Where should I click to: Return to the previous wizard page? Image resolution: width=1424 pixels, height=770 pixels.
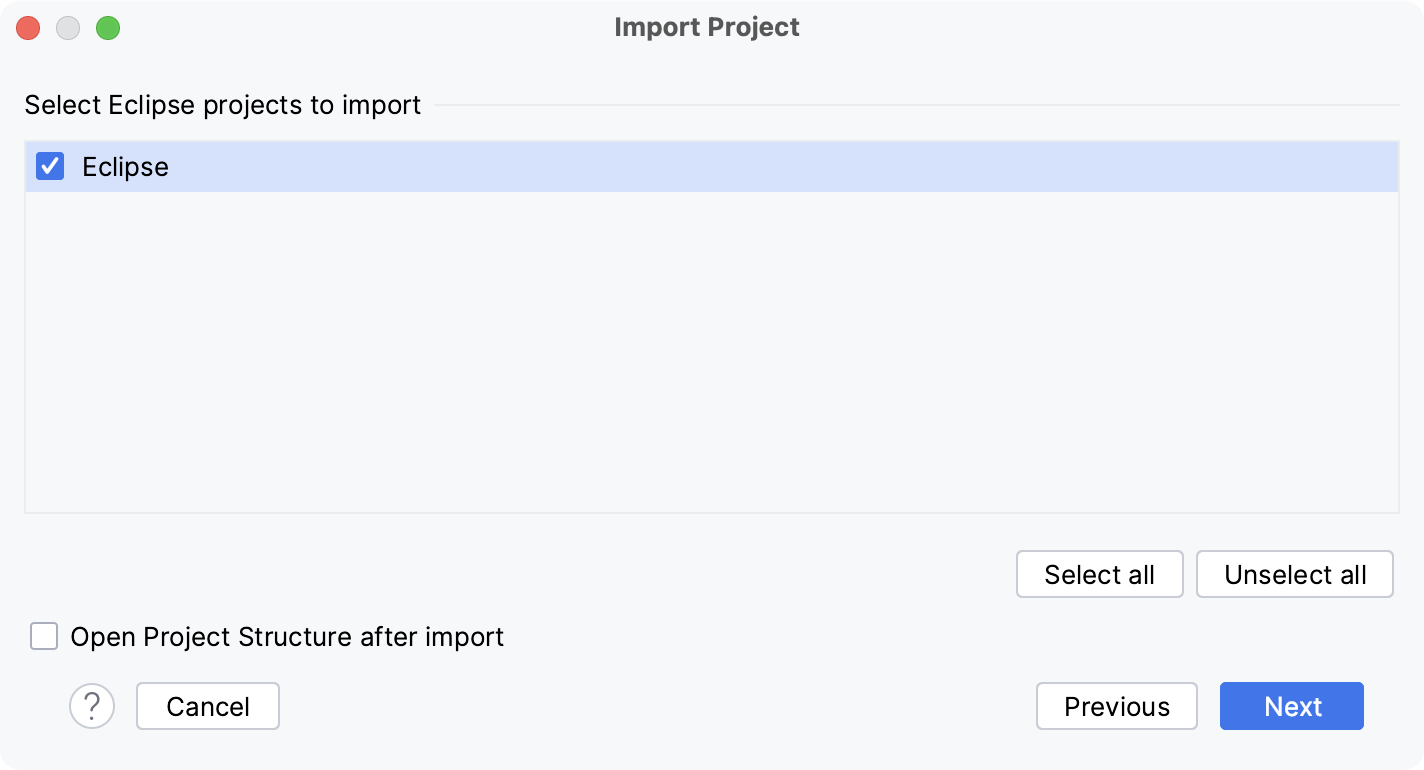(1116, 706)
